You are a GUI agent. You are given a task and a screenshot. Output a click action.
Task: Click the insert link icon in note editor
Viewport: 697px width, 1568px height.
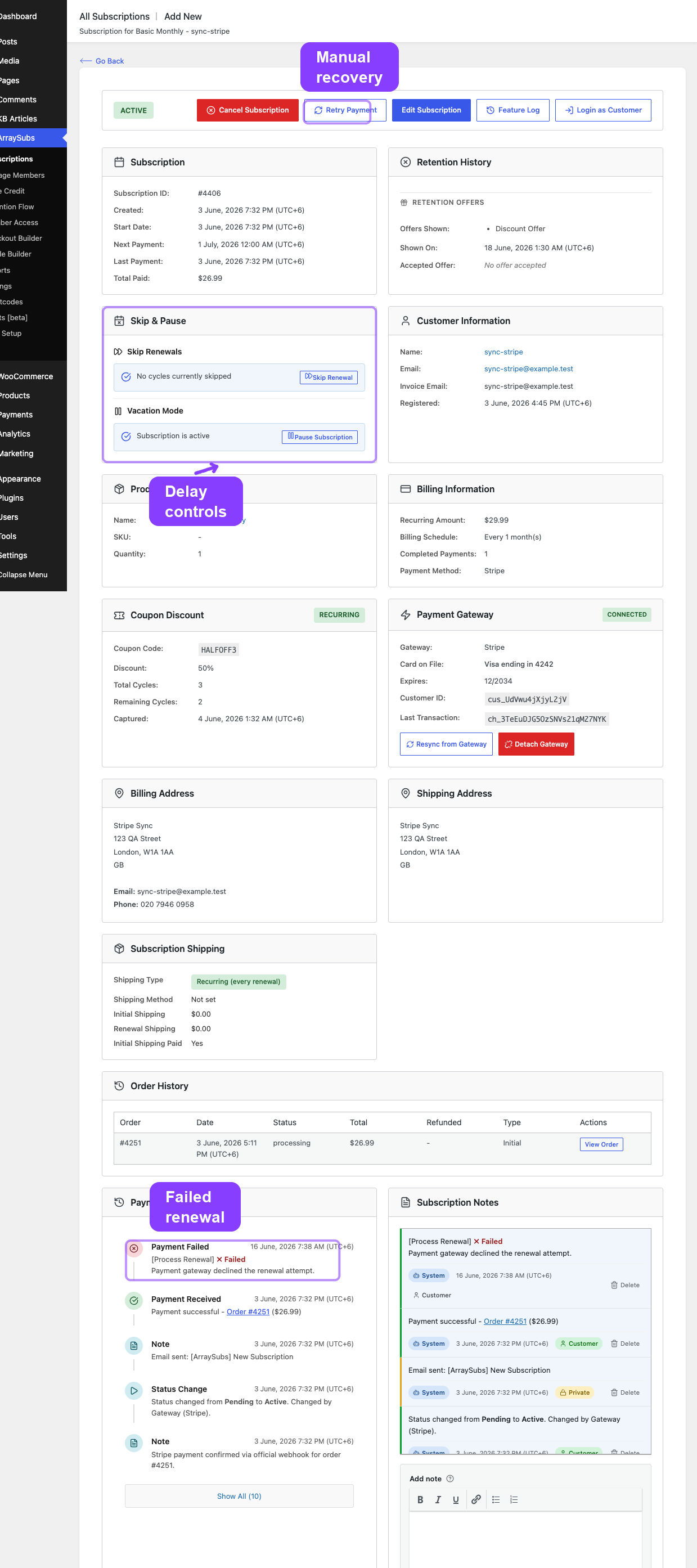pos(476,1499)
